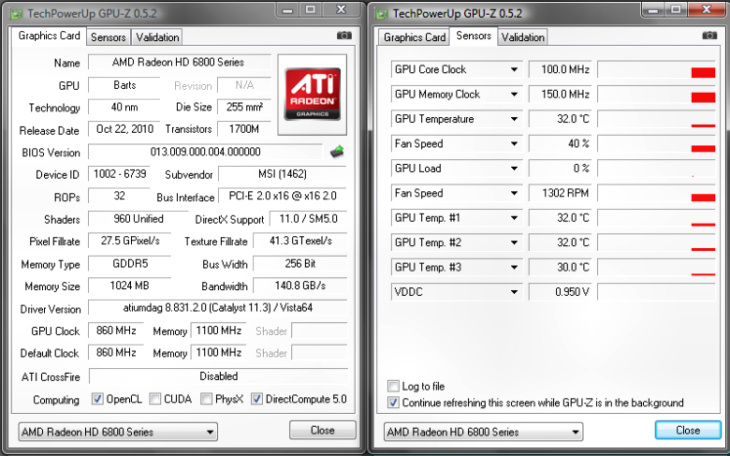
Task: Open the GPU Temp. #2 sensor dropdown
Action: tap(514, 243)
